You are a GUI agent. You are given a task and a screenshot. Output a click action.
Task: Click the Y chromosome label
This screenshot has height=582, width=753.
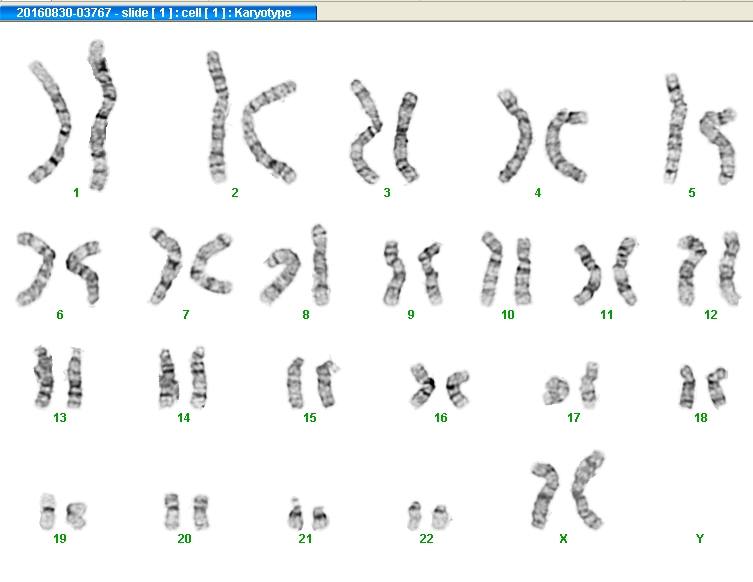[700, 539]
